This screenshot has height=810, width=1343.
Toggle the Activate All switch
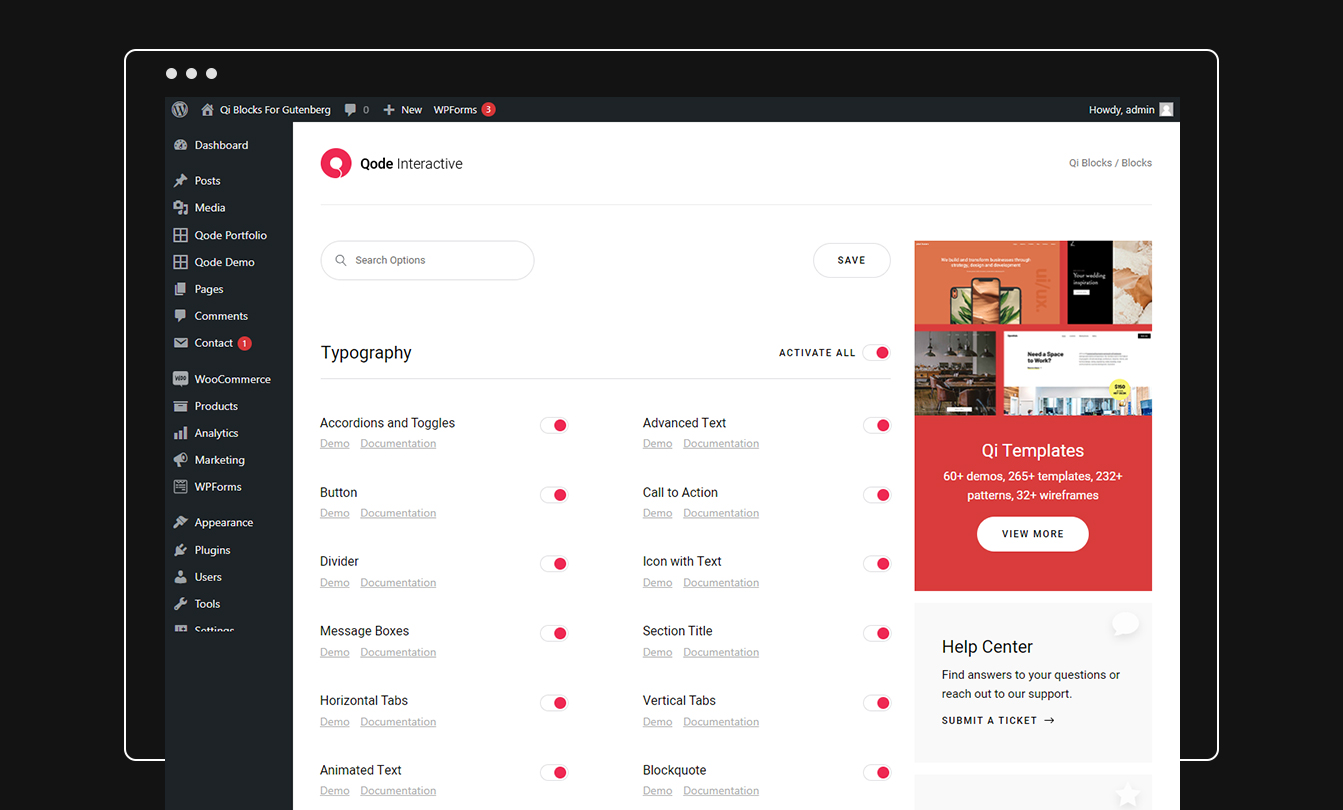click(x=876, y=353)
